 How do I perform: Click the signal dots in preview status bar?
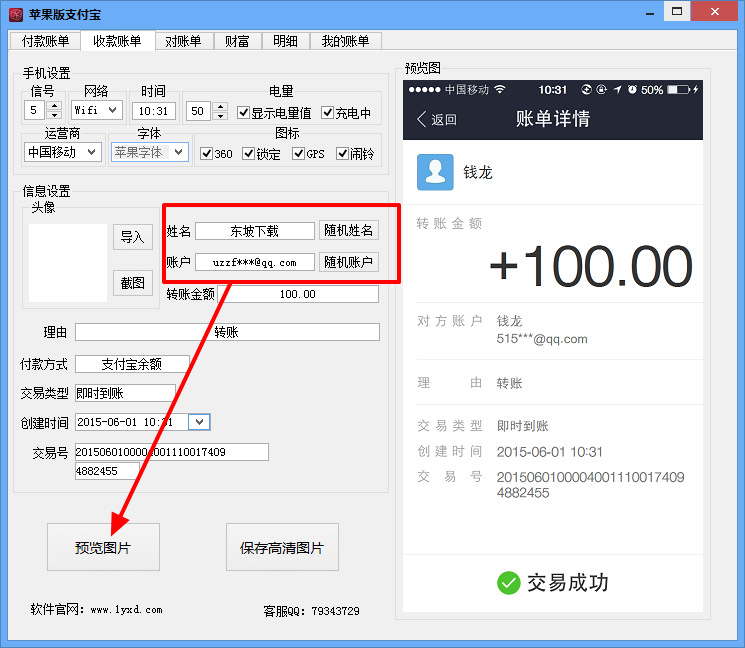click(x=424, y=89)
